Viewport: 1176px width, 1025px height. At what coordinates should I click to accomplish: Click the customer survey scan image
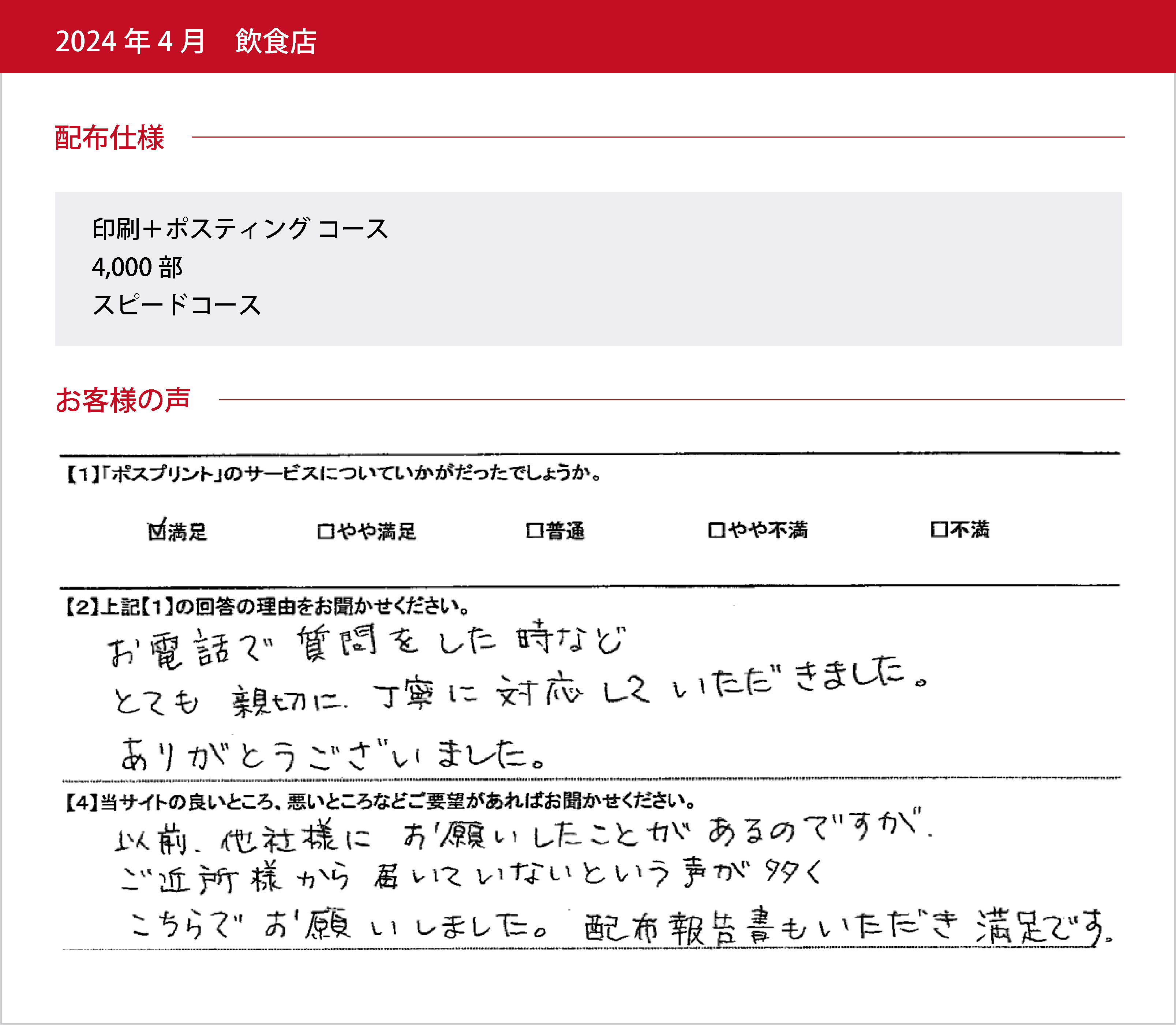[x=590, y=701]
